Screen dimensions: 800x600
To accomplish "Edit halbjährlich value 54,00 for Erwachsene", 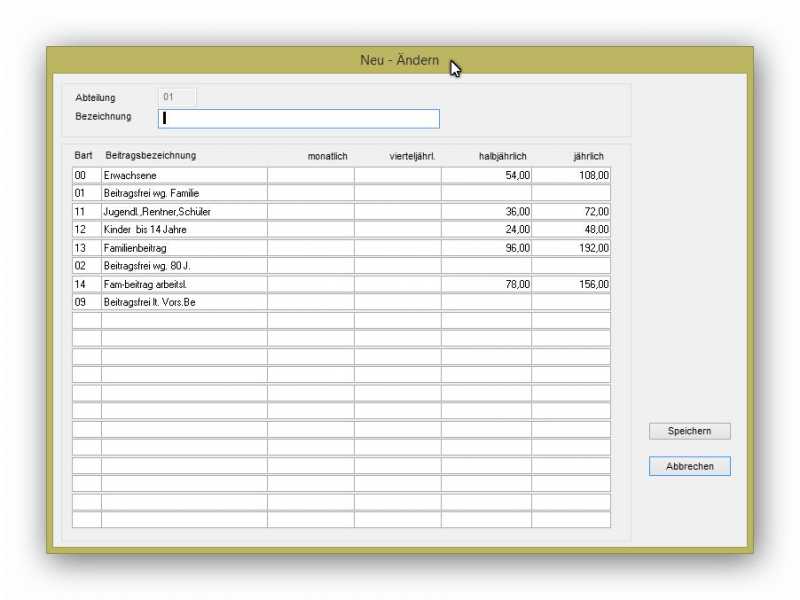I will (x=486, y=175).
